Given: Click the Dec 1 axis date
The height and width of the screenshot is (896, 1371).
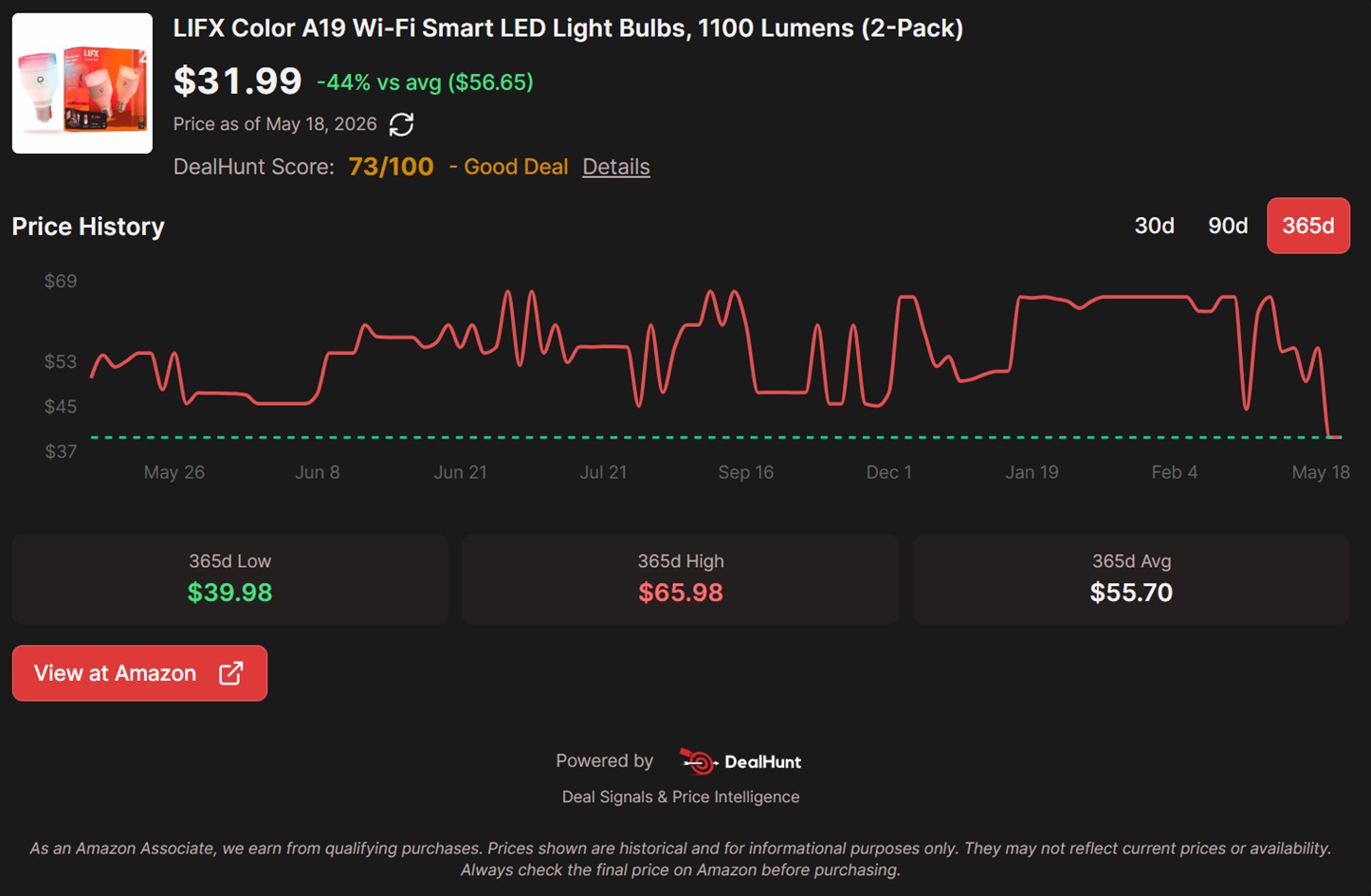Looking at the screenshot, I should click(x=889, y=472).
